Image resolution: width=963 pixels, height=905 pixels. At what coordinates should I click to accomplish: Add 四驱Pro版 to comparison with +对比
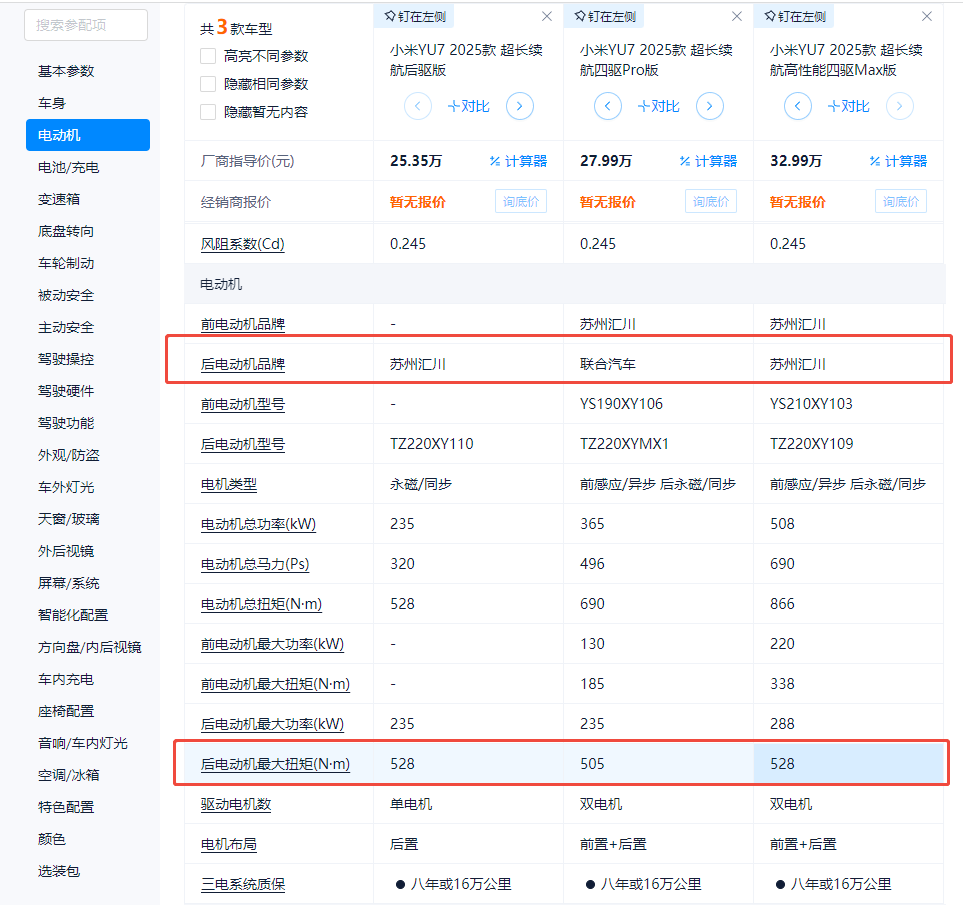pos(658,106)
